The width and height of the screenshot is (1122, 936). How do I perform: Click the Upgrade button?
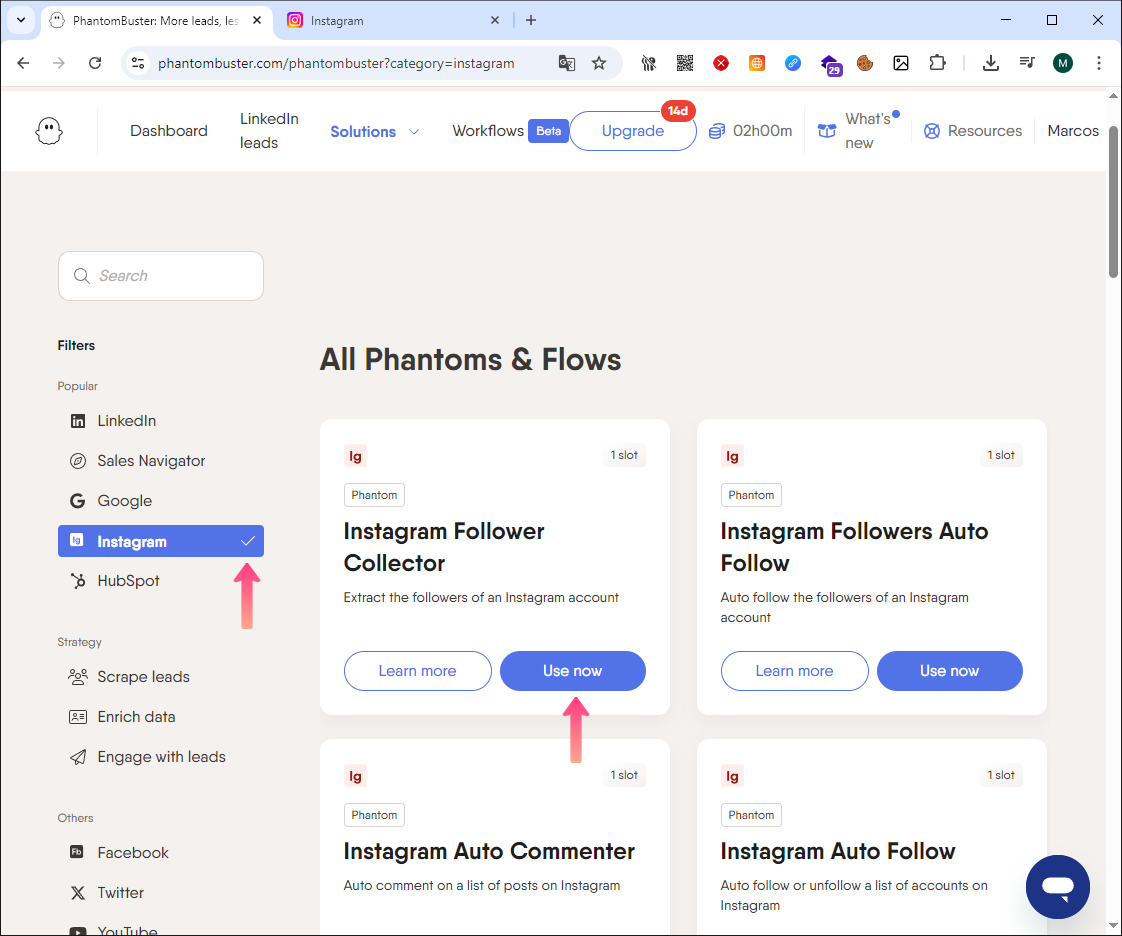tap(633, 131)
